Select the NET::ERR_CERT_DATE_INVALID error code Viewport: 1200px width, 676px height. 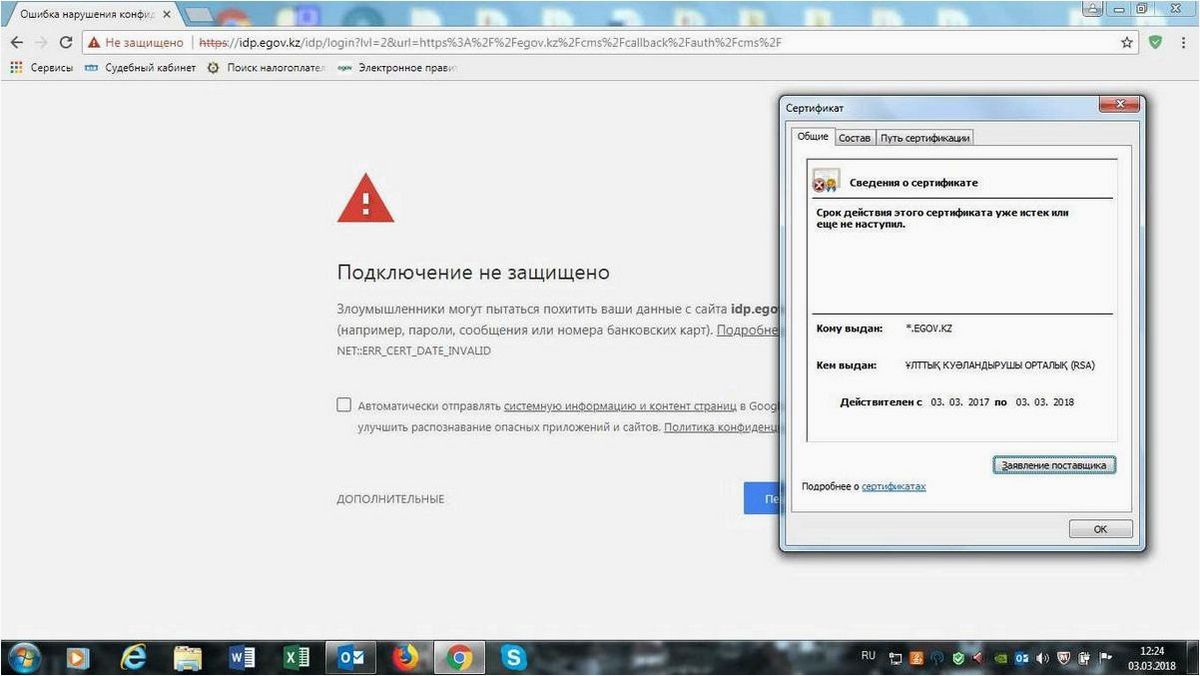tap(414, 351)
